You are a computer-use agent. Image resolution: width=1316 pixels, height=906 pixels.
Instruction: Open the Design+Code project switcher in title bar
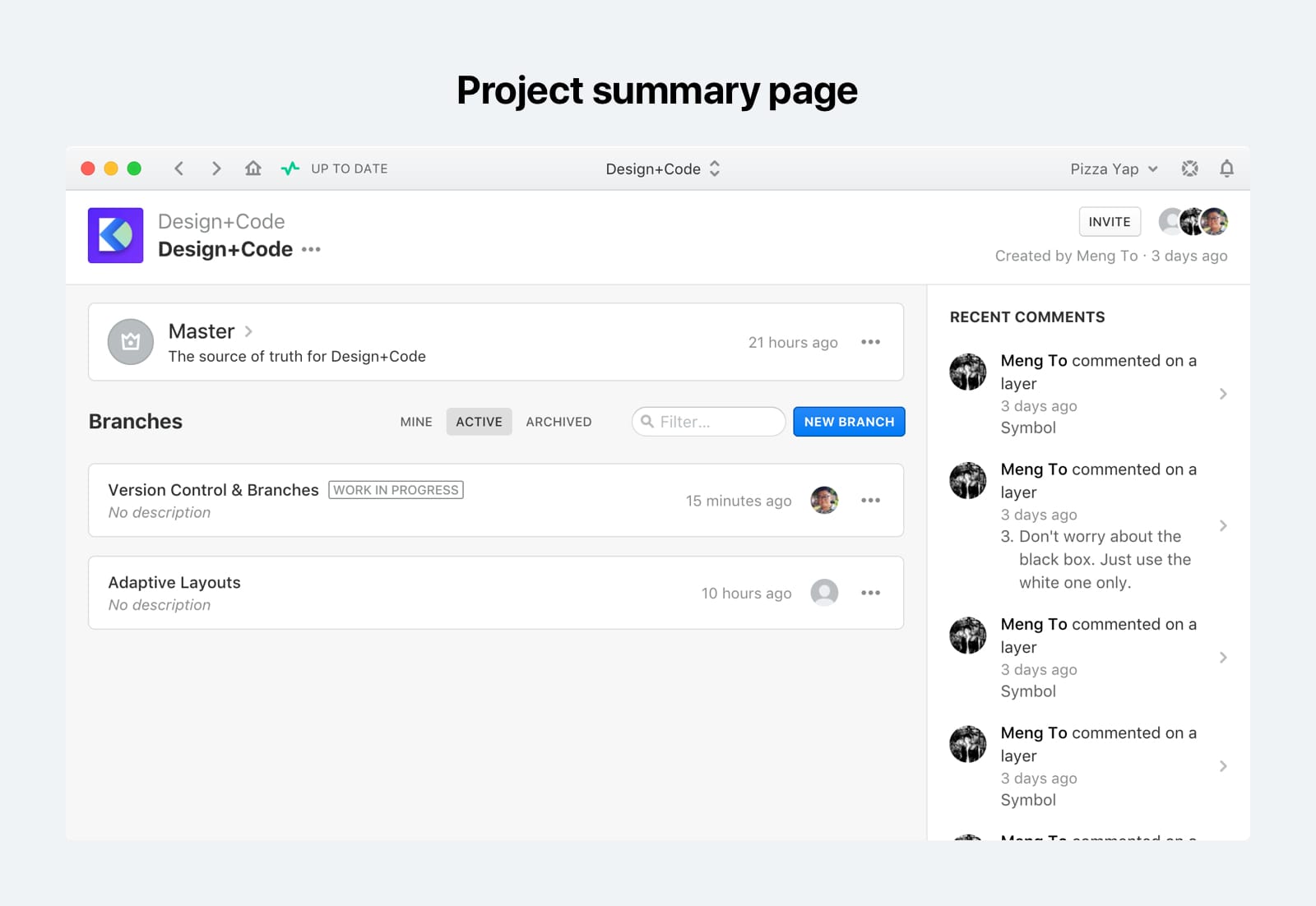[663, 169]
